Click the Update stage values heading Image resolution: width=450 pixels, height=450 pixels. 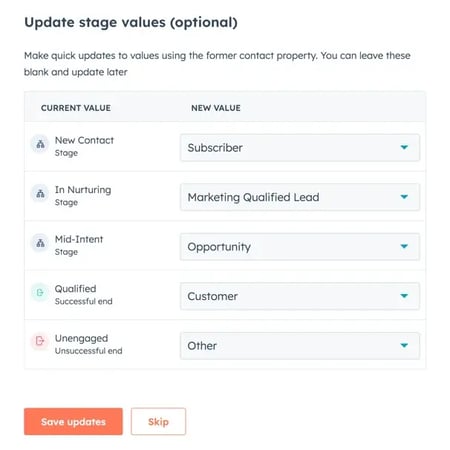[x=131, y=23]
